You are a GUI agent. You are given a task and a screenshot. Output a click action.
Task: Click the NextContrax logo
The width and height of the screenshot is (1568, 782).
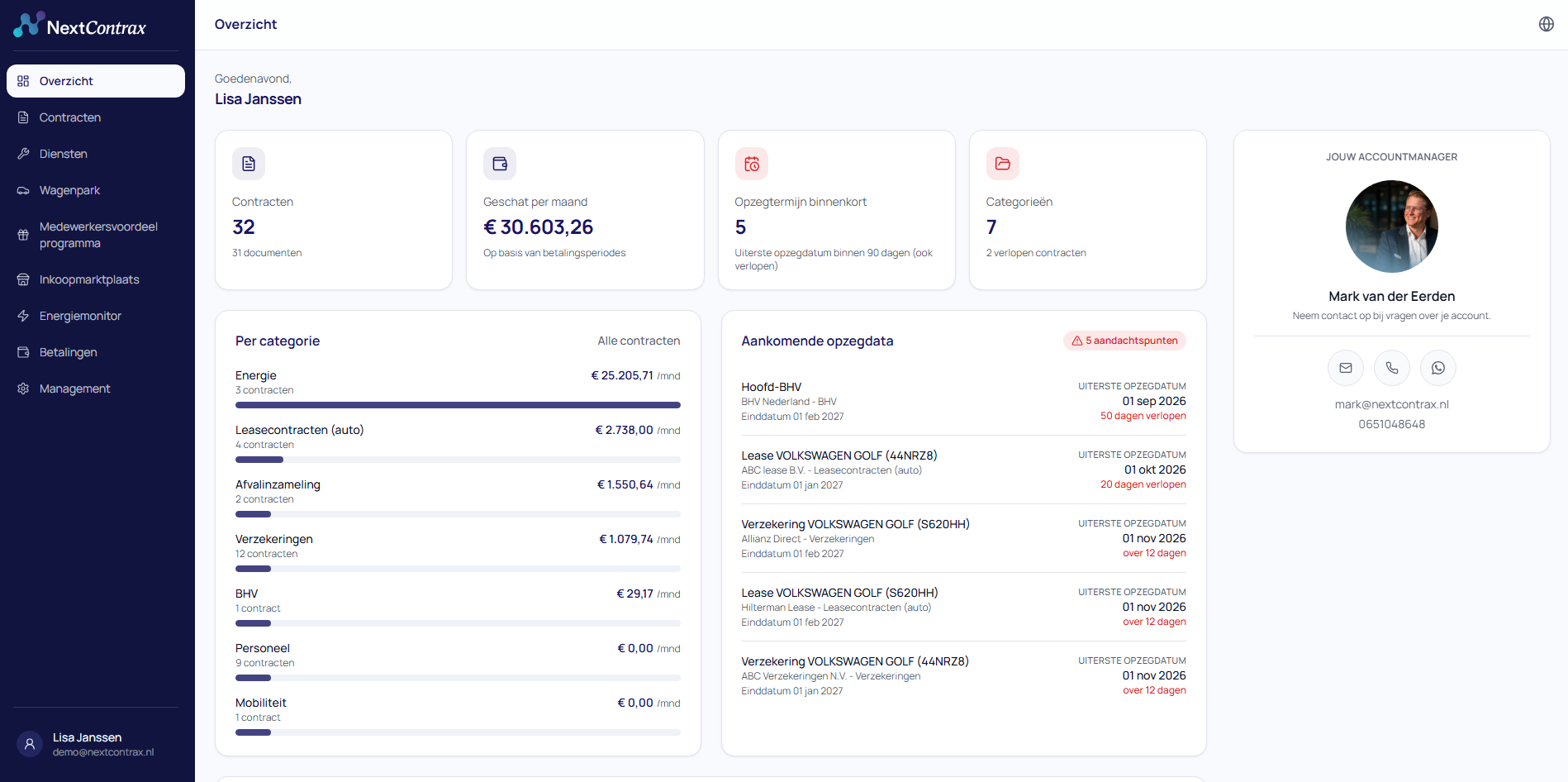80,26
